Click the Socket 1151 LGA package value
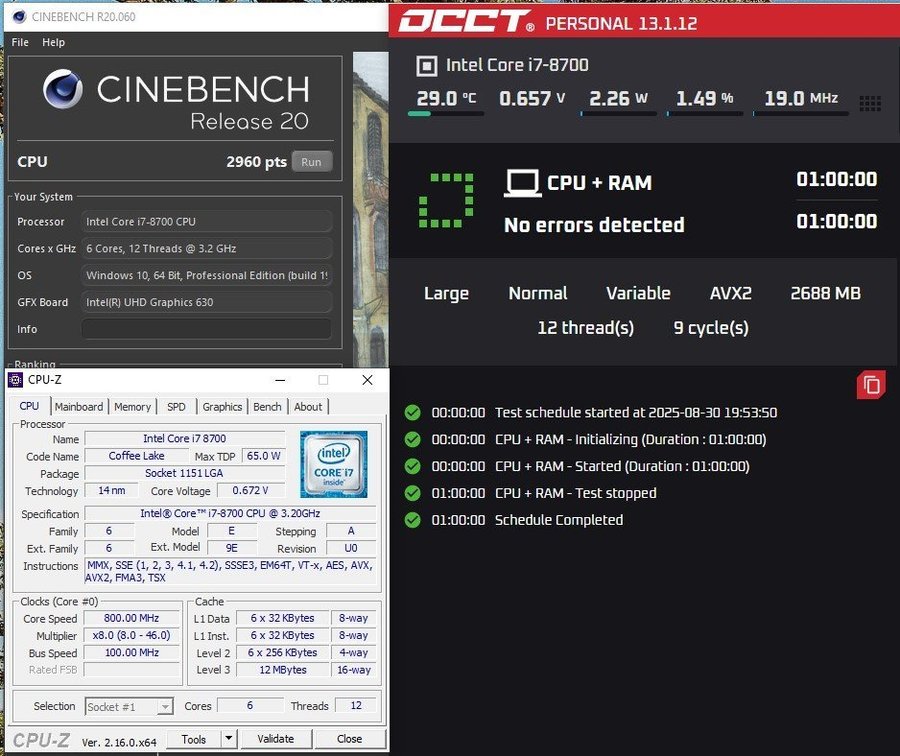 (184, 473)
